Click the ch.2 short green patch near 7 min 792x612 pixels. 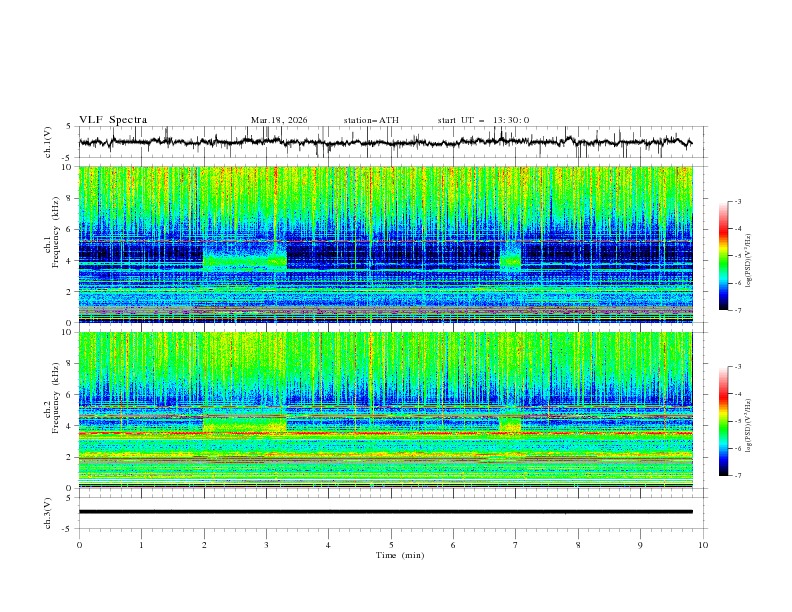[510, 424]
